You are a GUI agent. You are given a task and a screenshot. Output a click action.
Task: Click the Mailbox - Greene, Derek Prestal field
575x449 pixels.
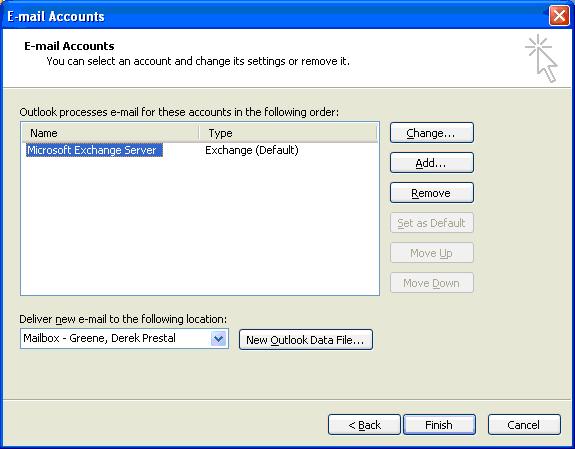124,338
